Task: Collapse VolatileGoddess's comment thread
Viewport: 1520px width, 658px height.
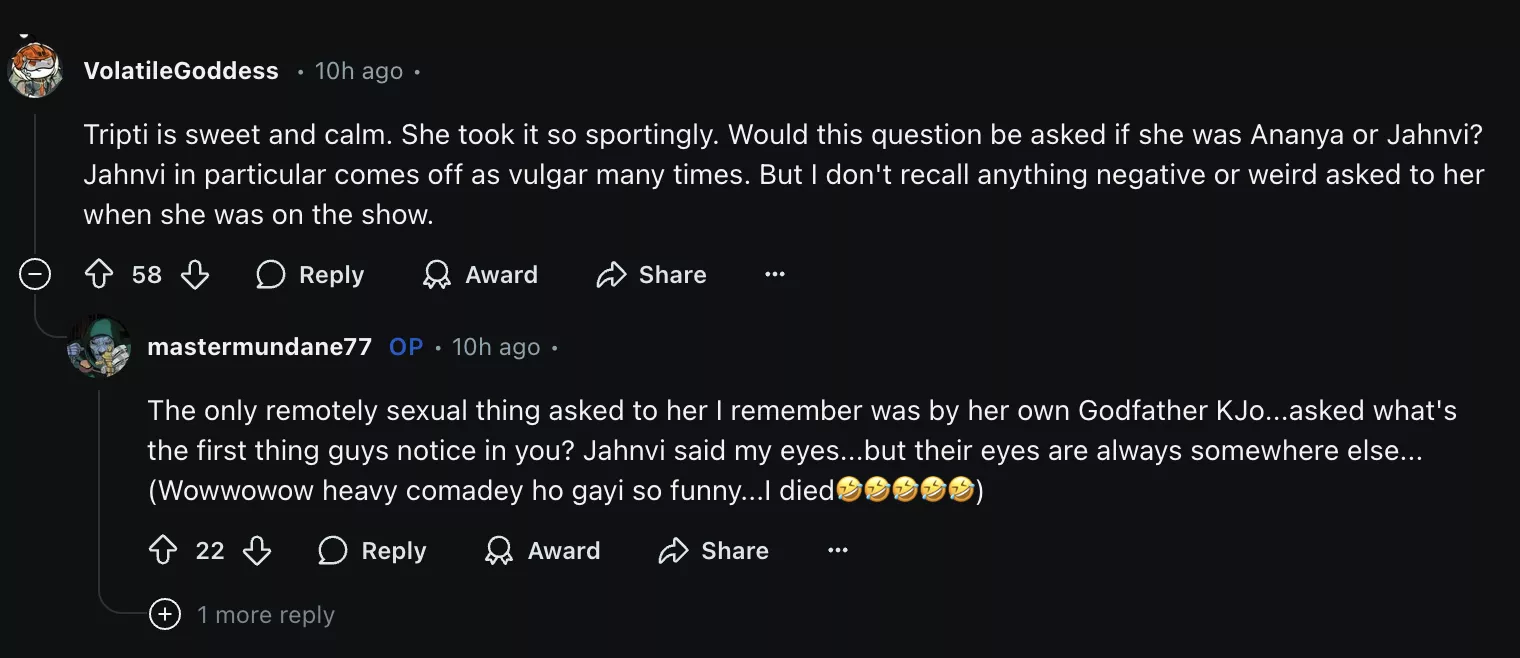Action: tap(35, 275)
